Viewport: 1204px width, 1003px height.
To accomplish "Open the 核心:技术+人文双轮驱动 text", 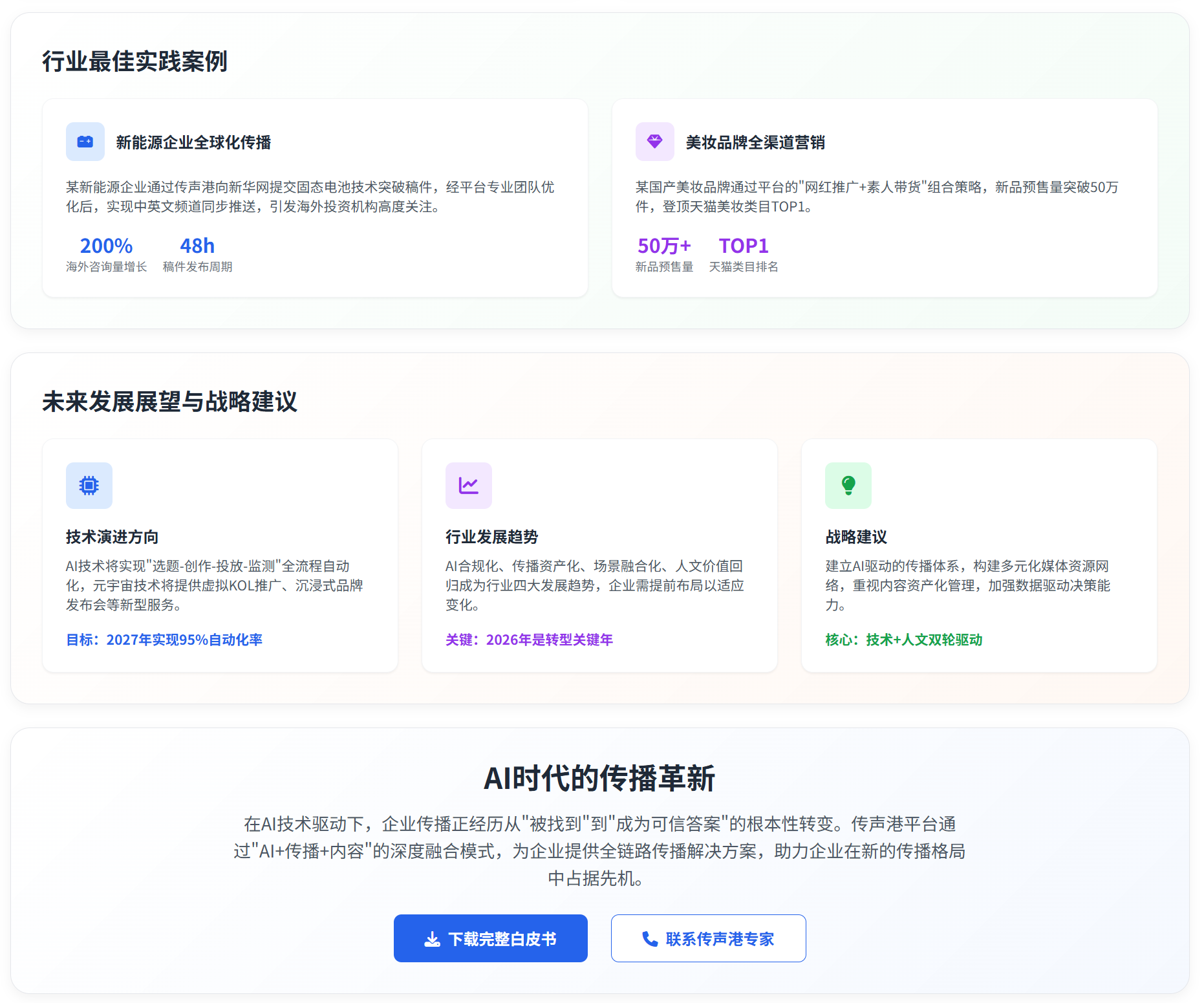I will click(903, 640).
